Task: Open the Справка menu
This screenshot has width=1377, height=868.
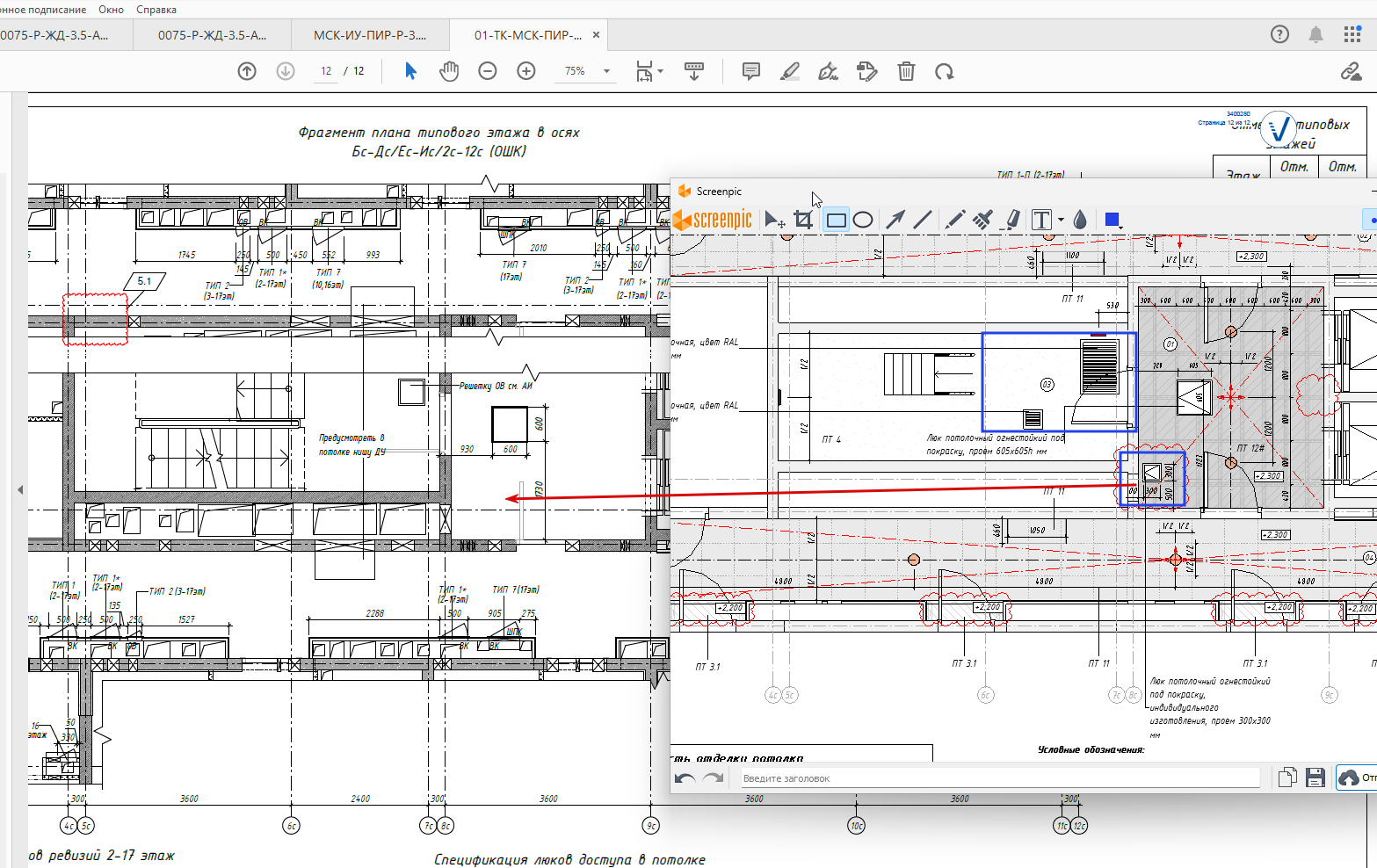Action: (156, 10)
